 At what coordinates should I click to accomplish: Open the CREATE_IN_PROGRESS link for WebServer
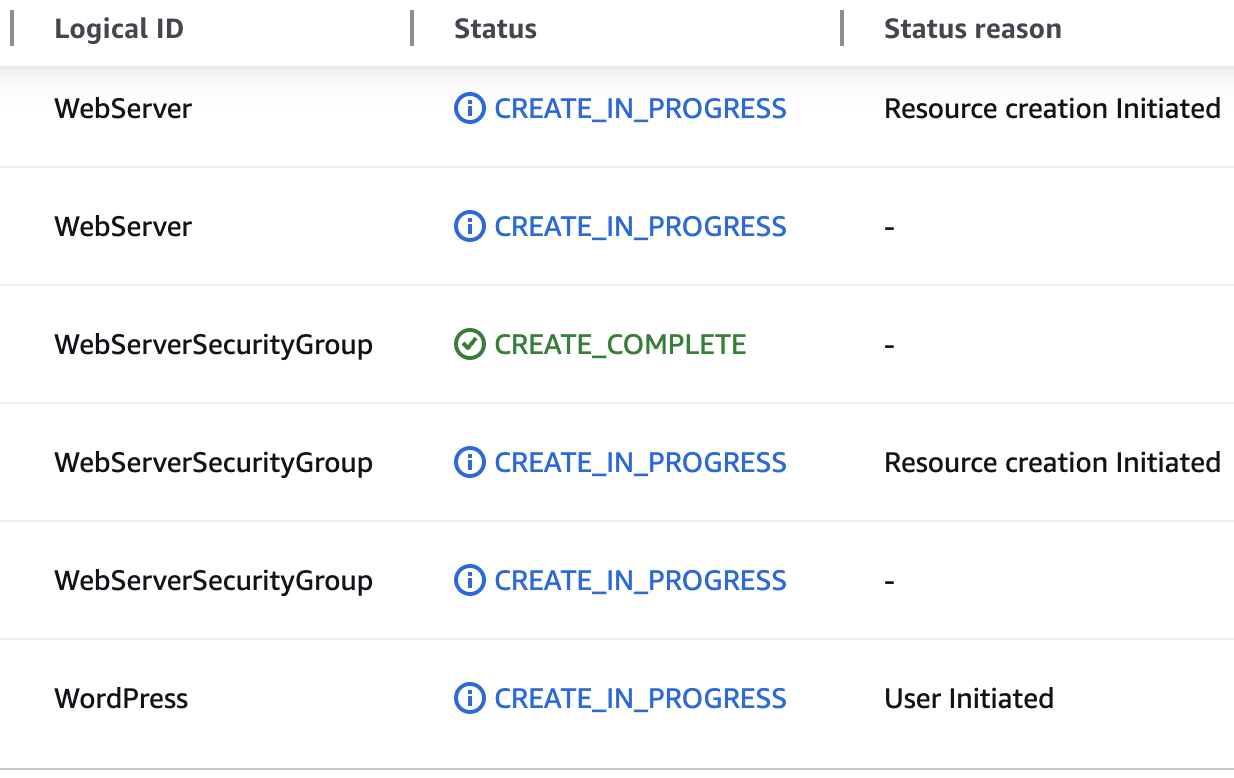pyautogui.click(x=640, y=108)
